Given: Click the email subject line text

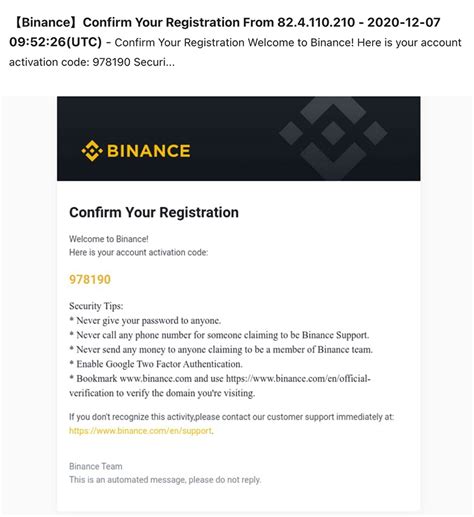Looking at the screenshot, I should 225,32.
